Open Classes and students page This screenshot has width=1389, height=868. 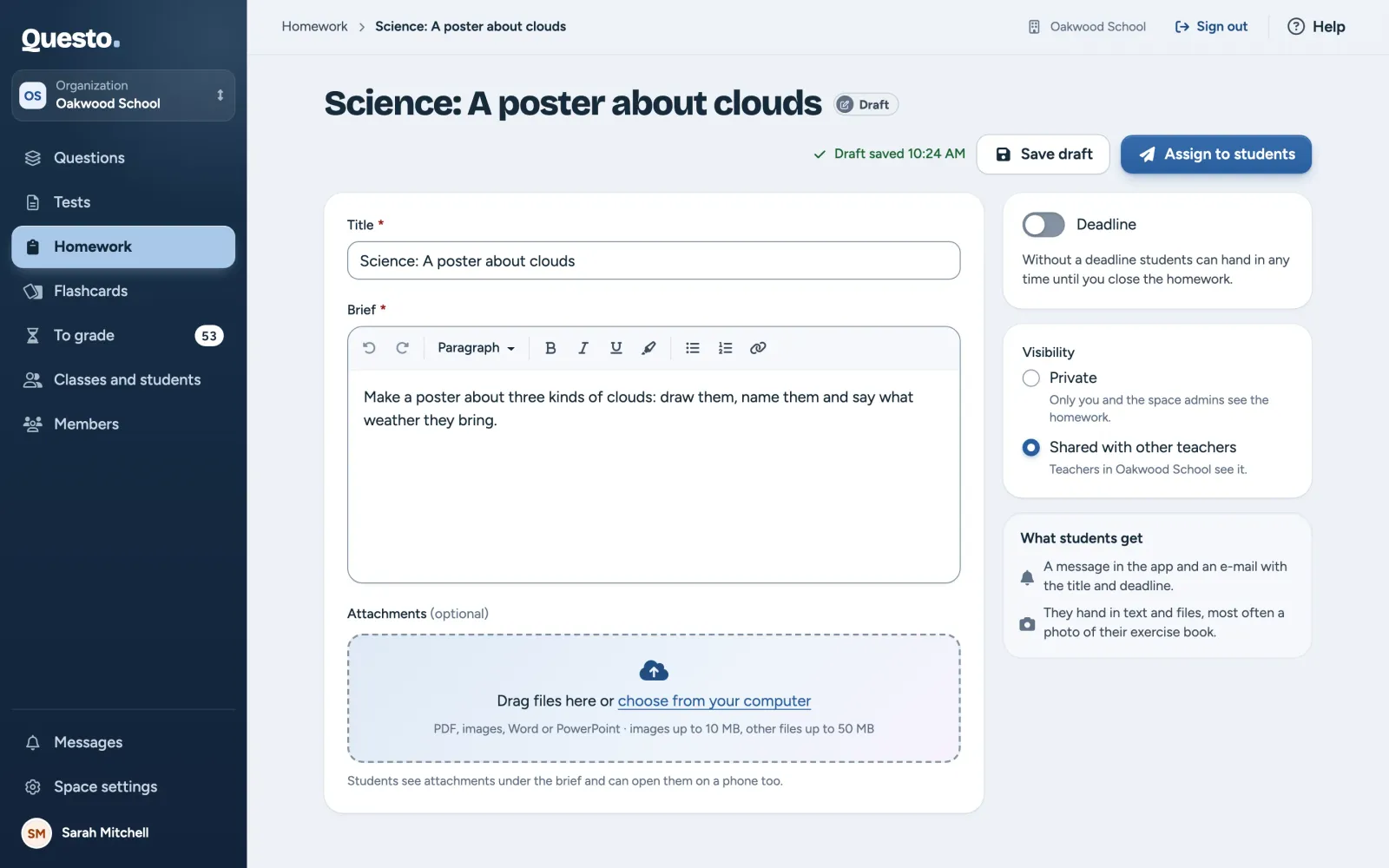click(x=123, y=379)
